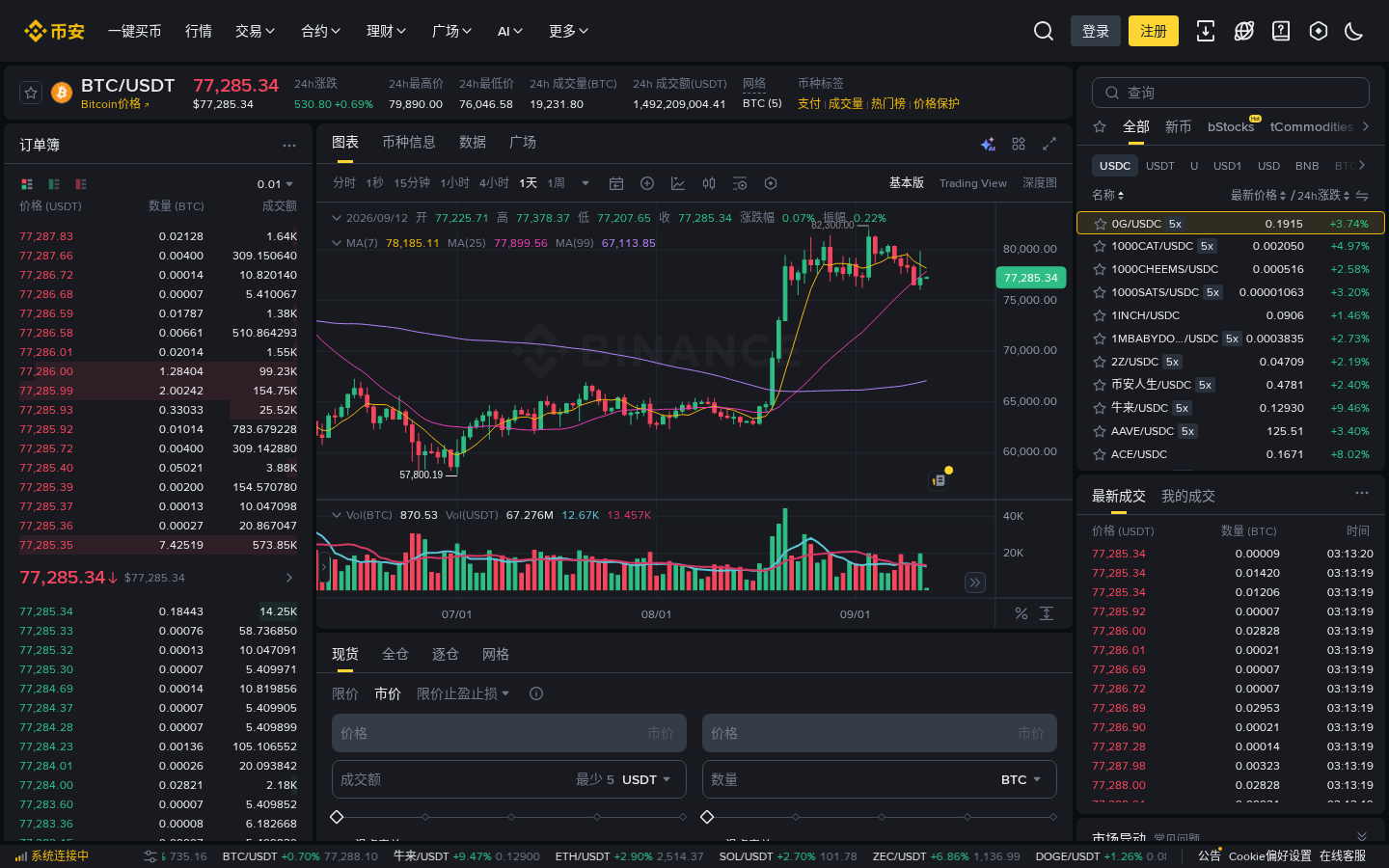Open the chart calendar date icon
1389x868 pixels.
pos(616,183)
